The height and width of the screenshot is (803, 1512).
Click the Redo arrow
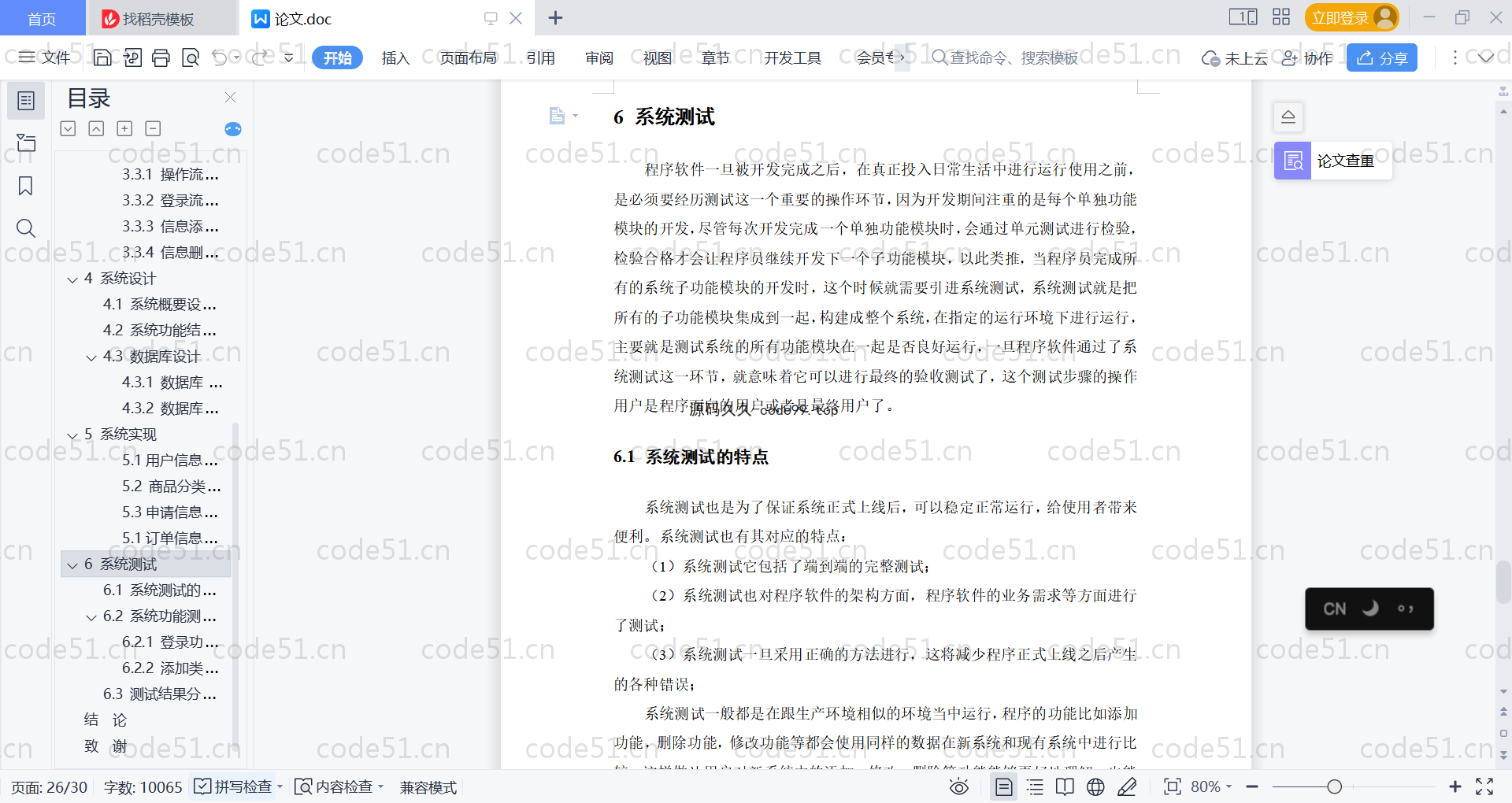click(x=261, y=57)
